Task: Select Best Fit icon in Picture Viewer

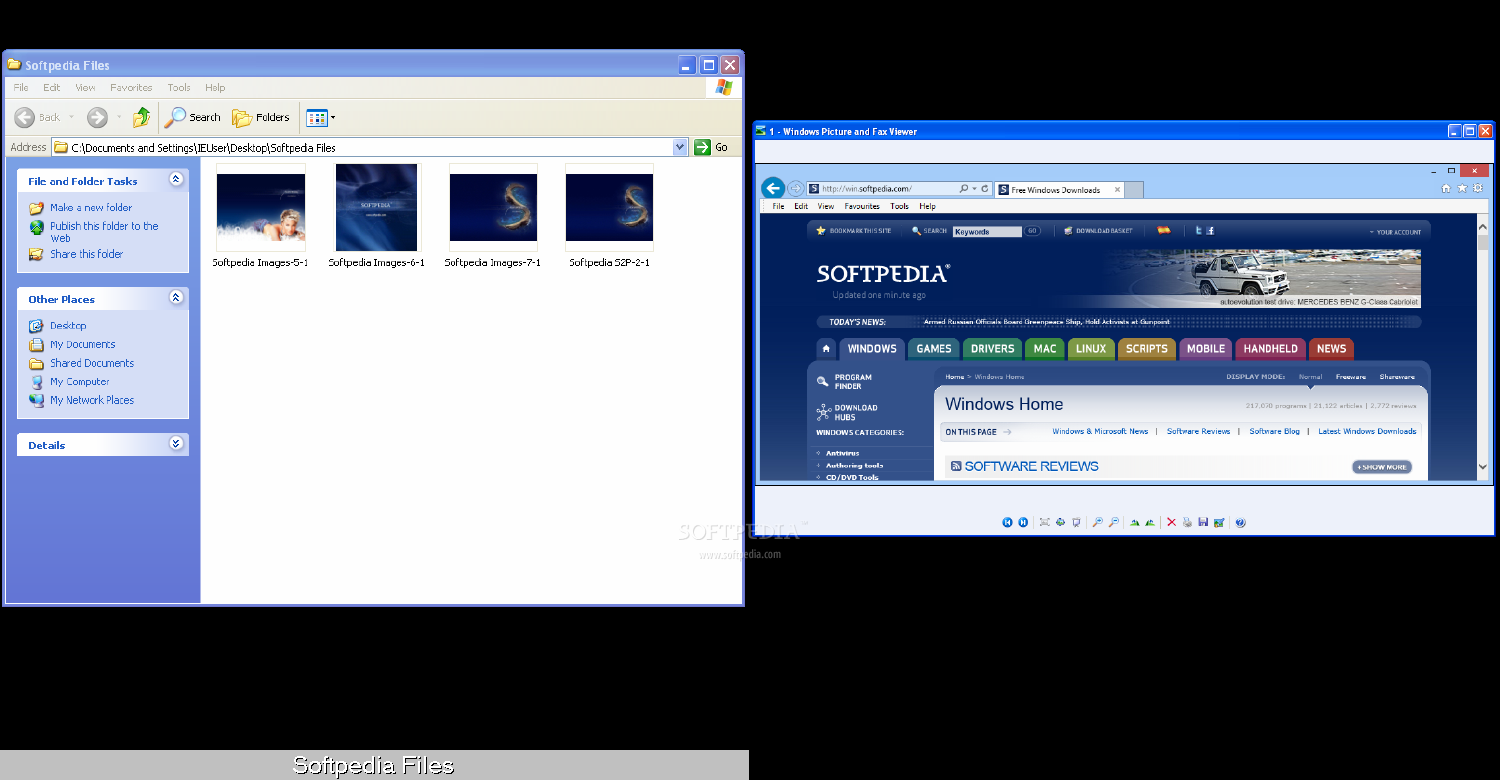Action: (x=1045, y=522)
